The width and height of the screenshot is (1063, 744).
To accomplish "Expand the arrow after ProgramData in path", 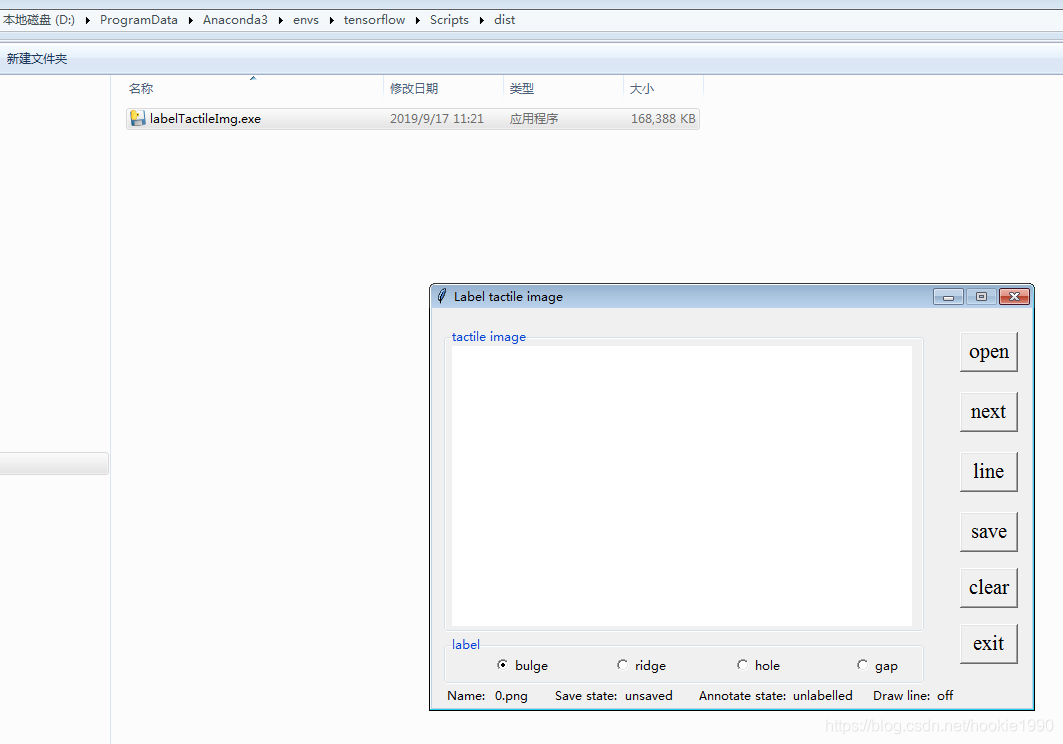I will 190,20.
